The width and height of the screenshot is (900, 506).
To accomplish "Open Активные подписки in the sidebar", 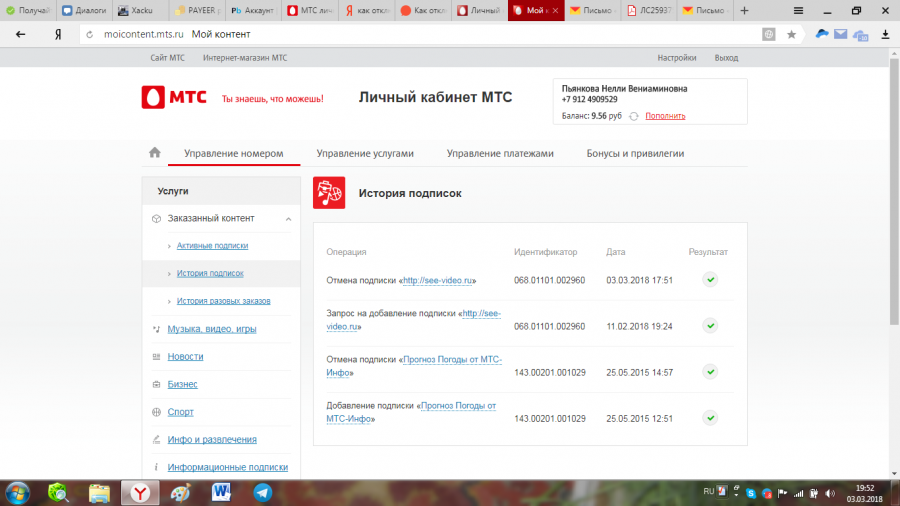I will [212, 246].
